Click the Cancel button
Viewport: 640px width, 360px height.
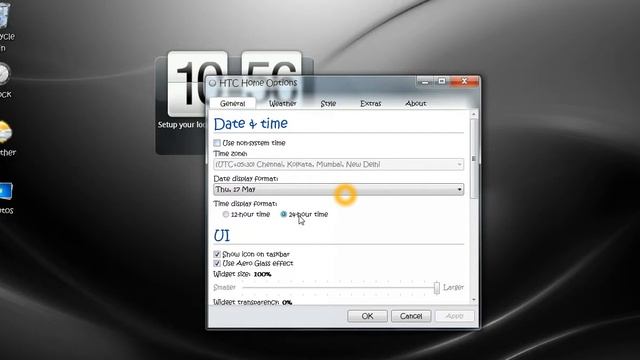pos(411,316)
